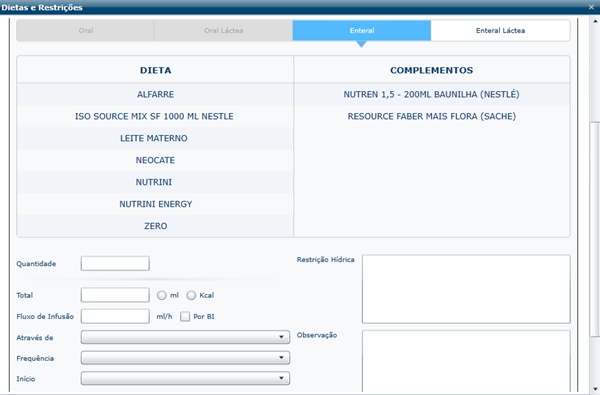Image resolution: width=600 pixels, height=395 pixels.
Task: Switch to the Oral tab
Action: (x=85, y=31)
